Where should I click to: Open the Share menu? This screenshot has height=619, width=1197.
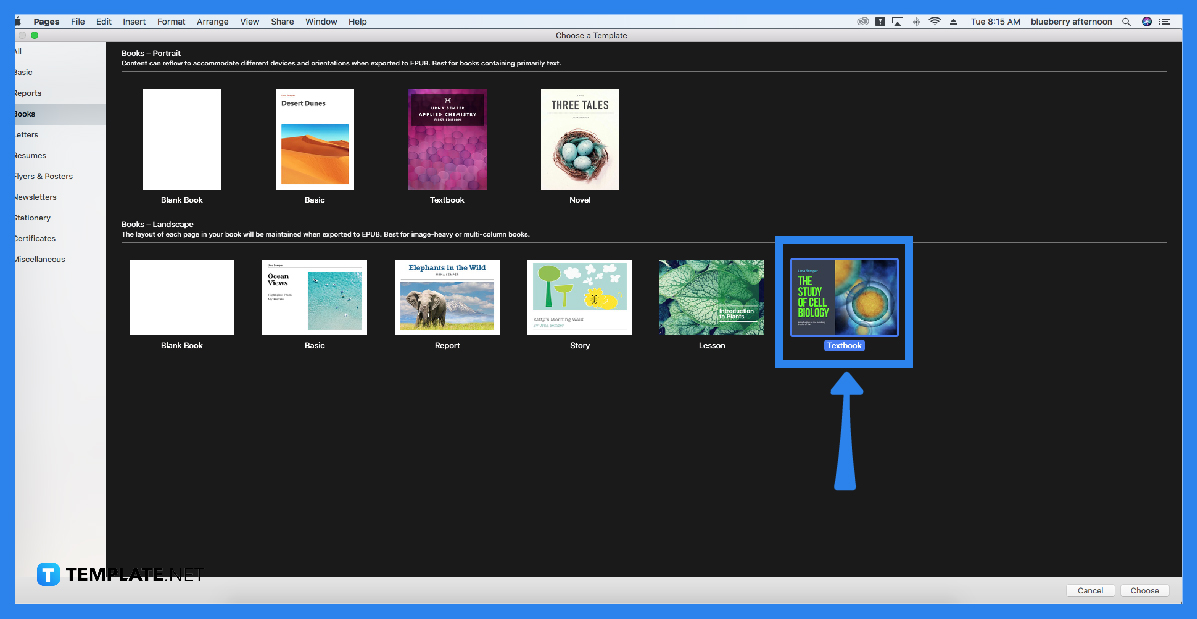coord(281,20)
